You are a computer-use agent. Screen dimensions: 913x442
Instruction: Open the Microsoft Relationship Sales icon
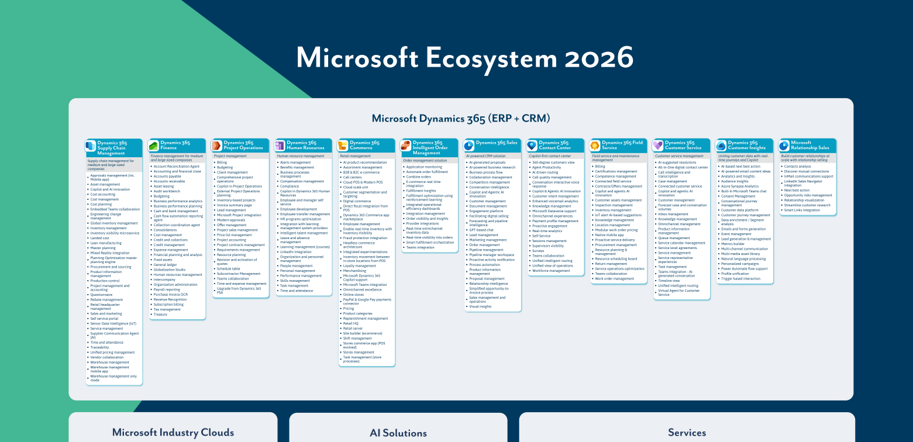tap(784, 146)
